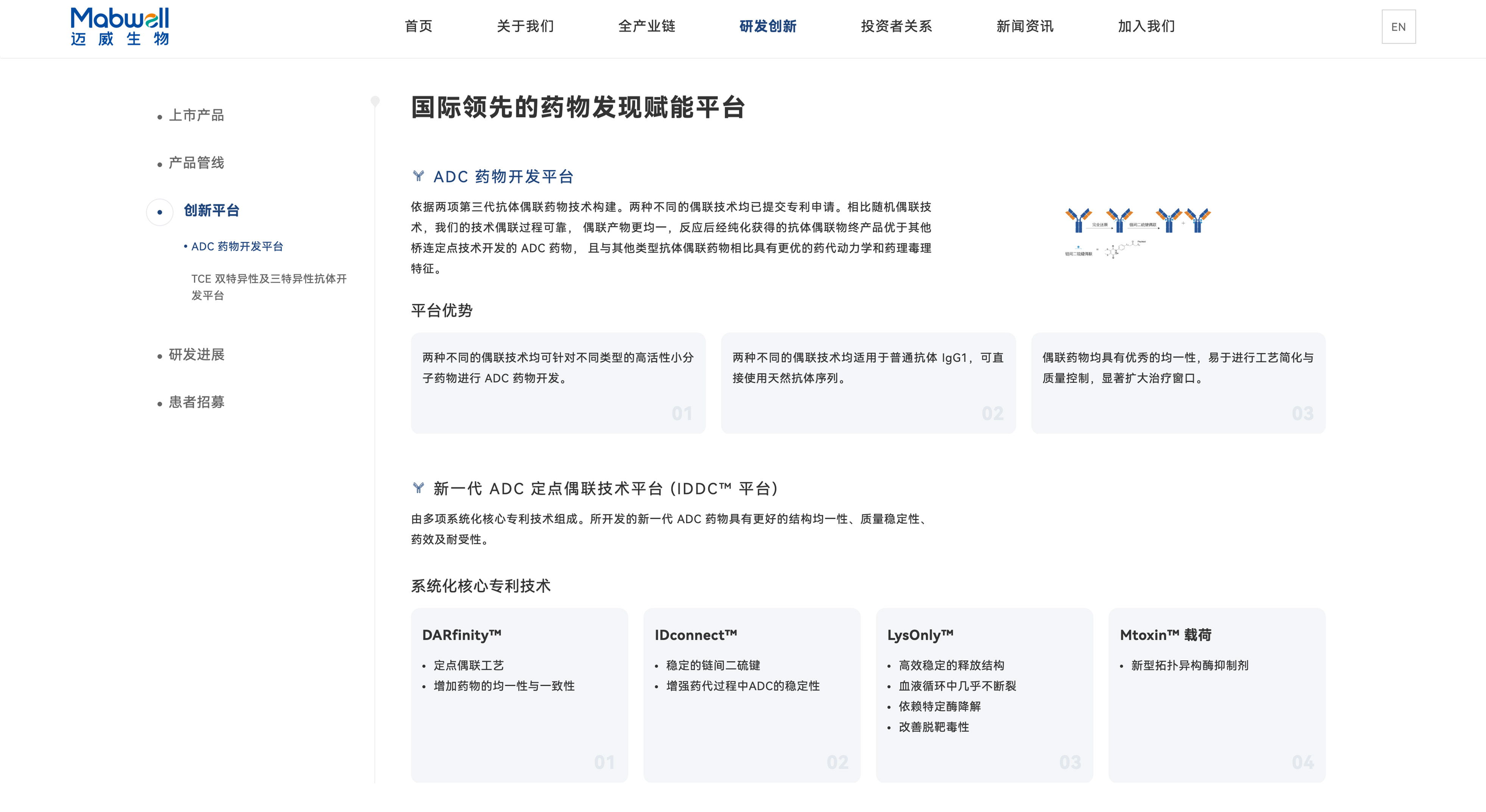Open 研发进展 in the sidebar
The width and height of the screenshot is (1486, 812).
[196, 354]
